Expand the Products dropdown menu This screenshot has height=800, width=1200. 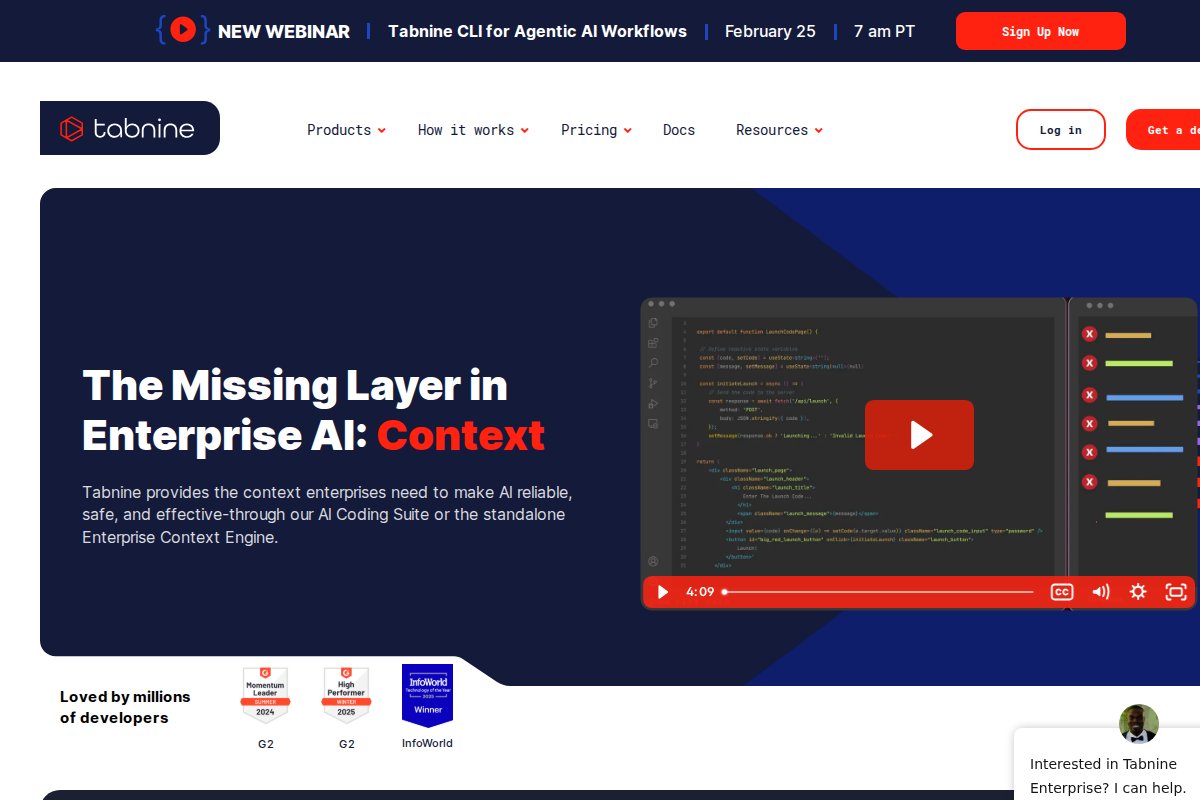[345, 130]
